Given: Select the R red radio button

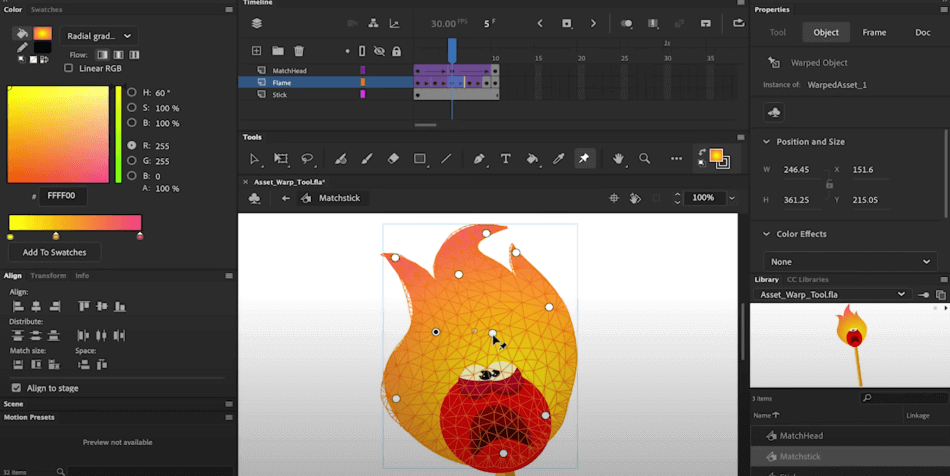Looking at the screenshot, I should 131,145.
